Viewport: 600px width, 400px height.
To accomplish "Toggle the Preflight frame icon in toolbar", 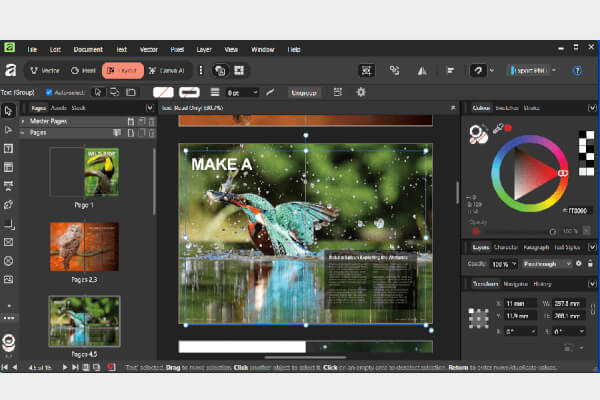I will [x=366, y=70].
